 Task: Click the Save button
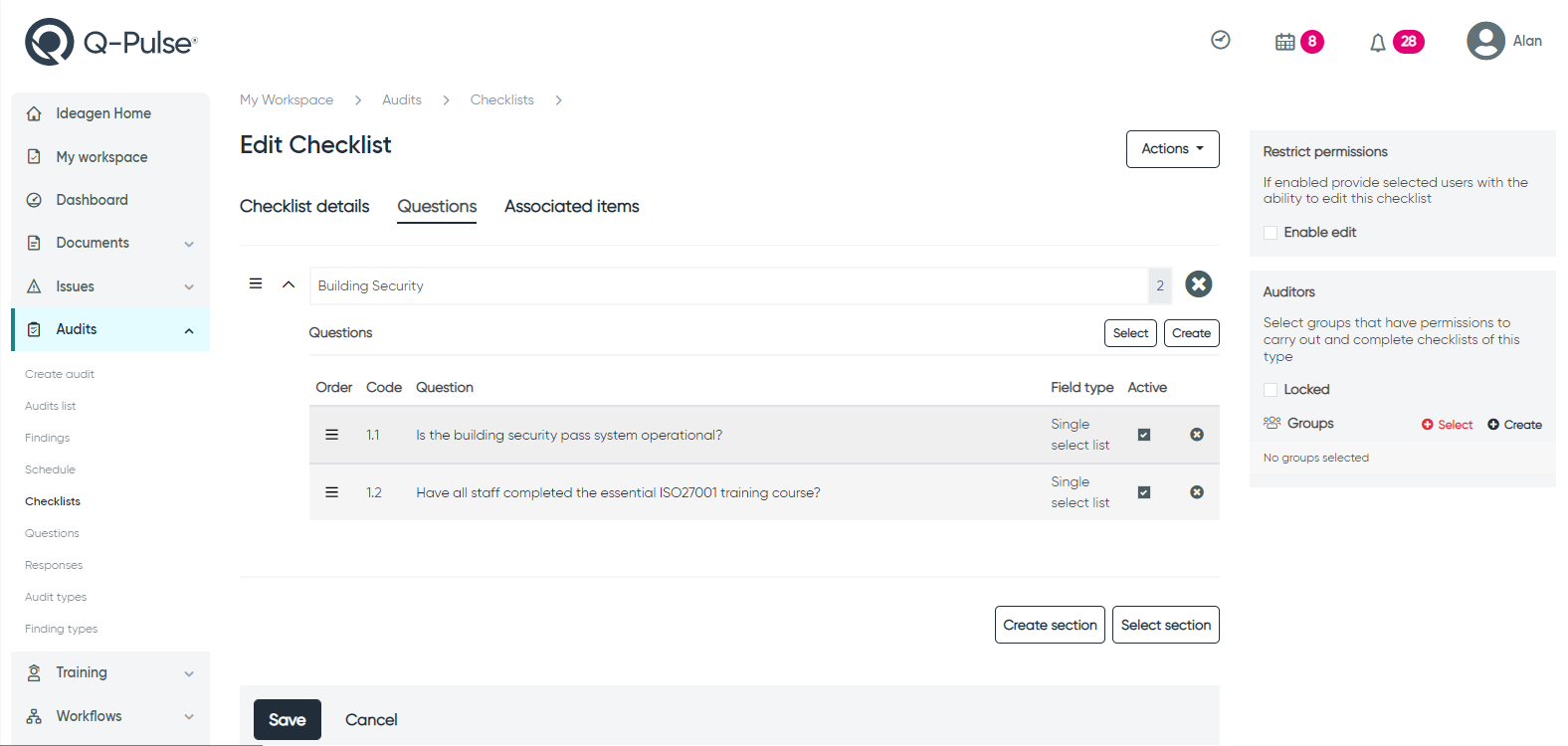(x=288, y=720)
